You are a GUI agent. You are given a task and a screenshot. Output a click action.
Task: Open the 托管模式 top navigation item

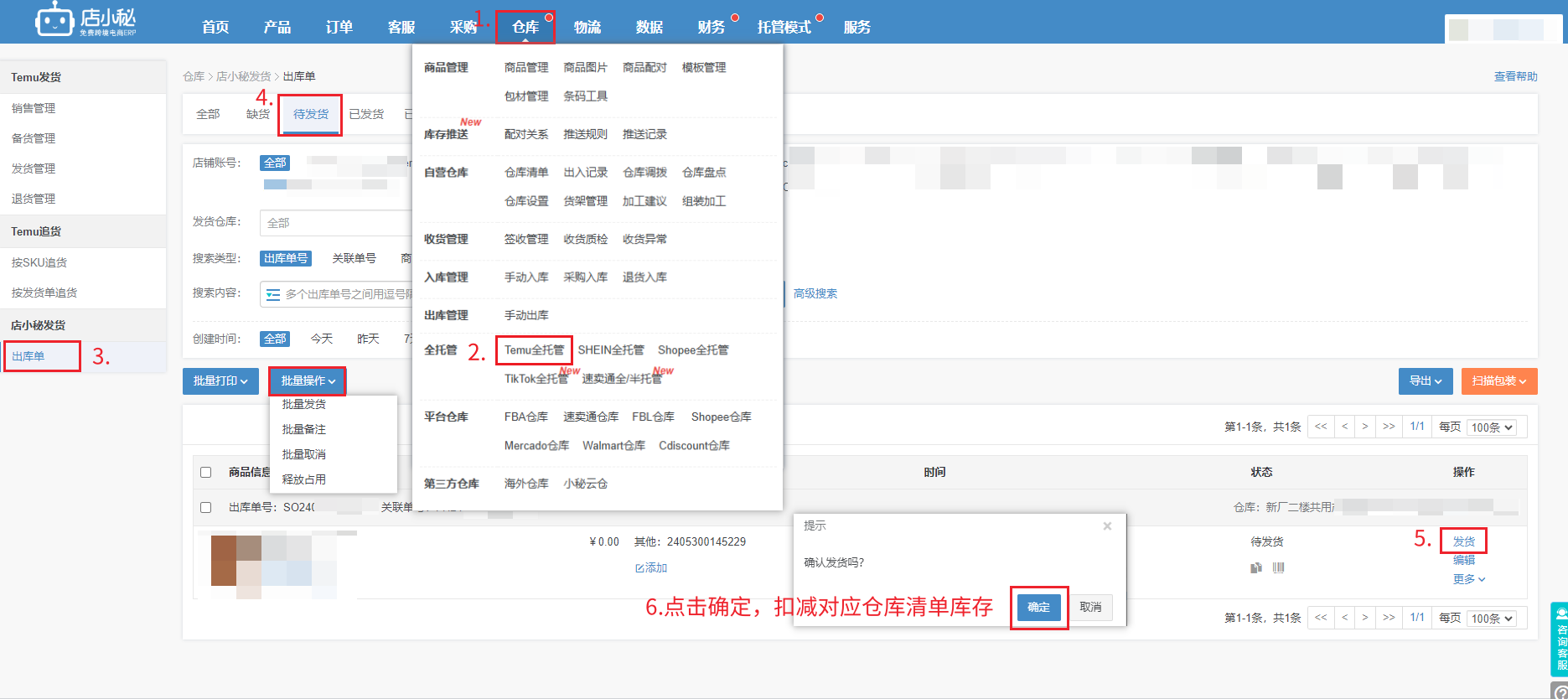pos(784,27)
